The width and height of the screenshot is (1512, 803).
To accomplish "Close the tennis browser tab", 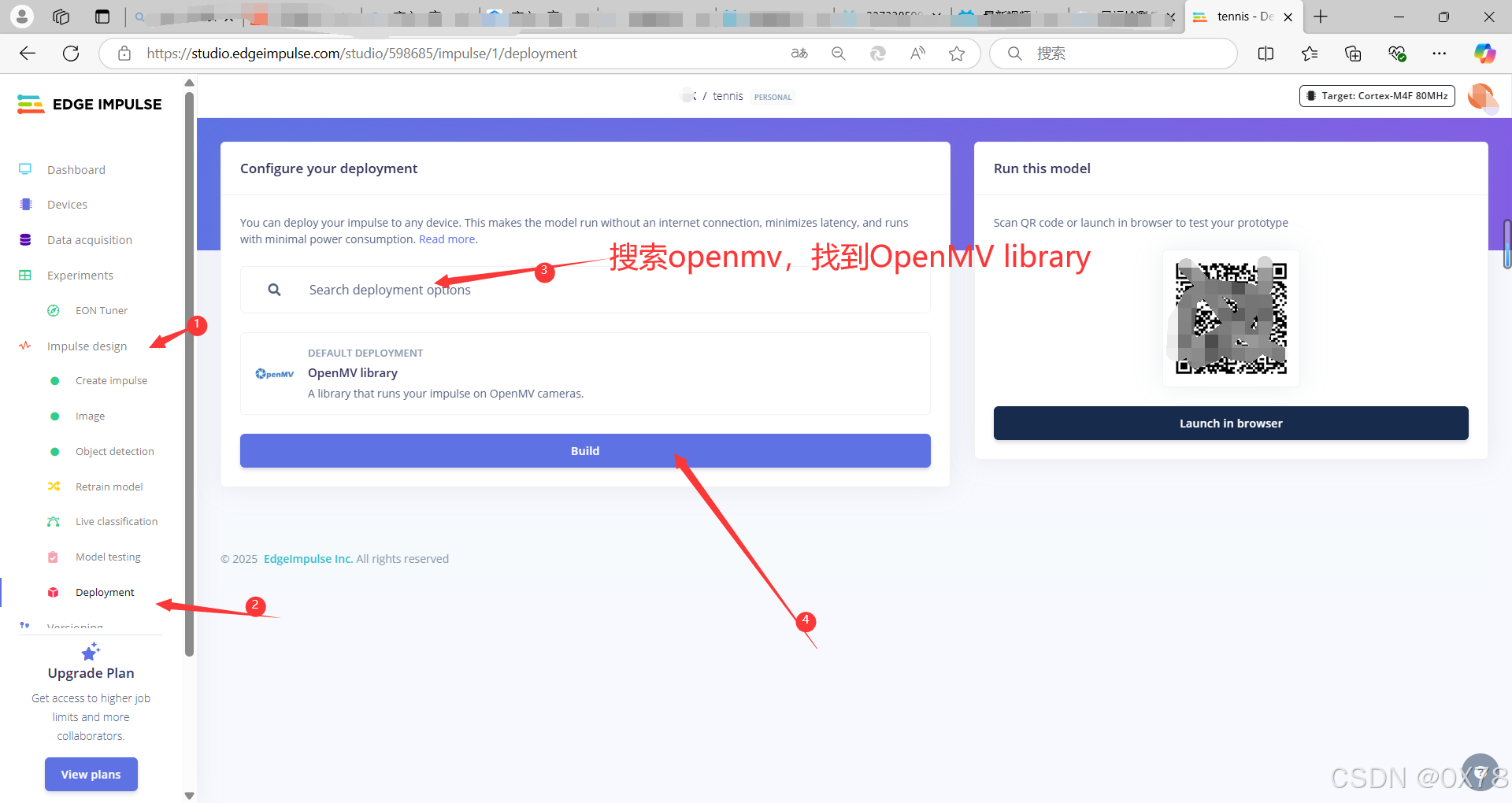I will tap(1288, 17).
